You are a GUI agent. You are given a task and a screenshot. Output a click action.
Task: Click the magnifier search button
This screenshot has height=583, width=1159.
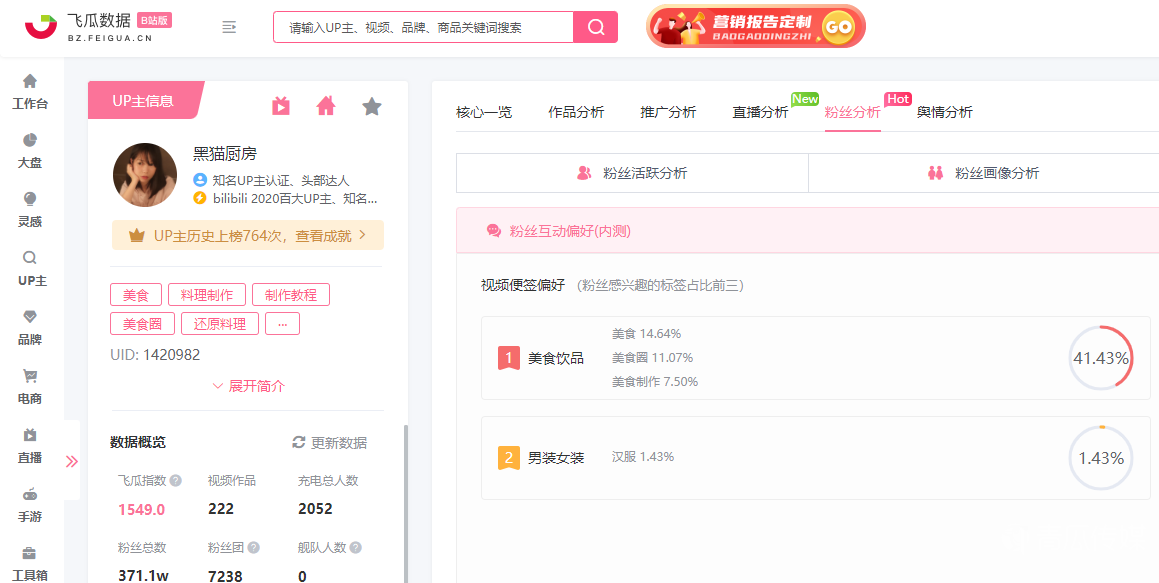[x=596, y=27]
